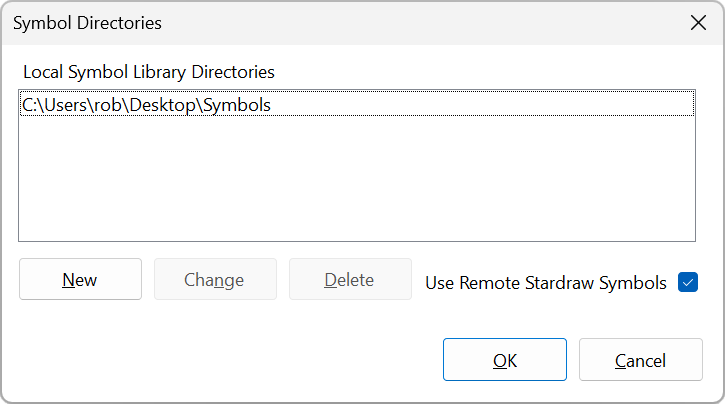
Task: Click the Change button
Action: click(215, 279)
